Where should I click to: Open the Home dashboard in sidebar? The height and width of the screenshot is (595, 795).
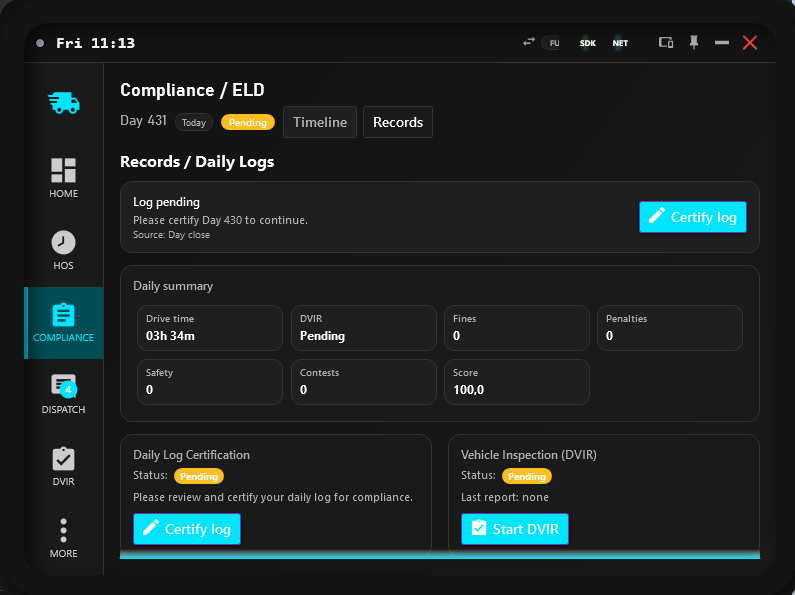63,178
